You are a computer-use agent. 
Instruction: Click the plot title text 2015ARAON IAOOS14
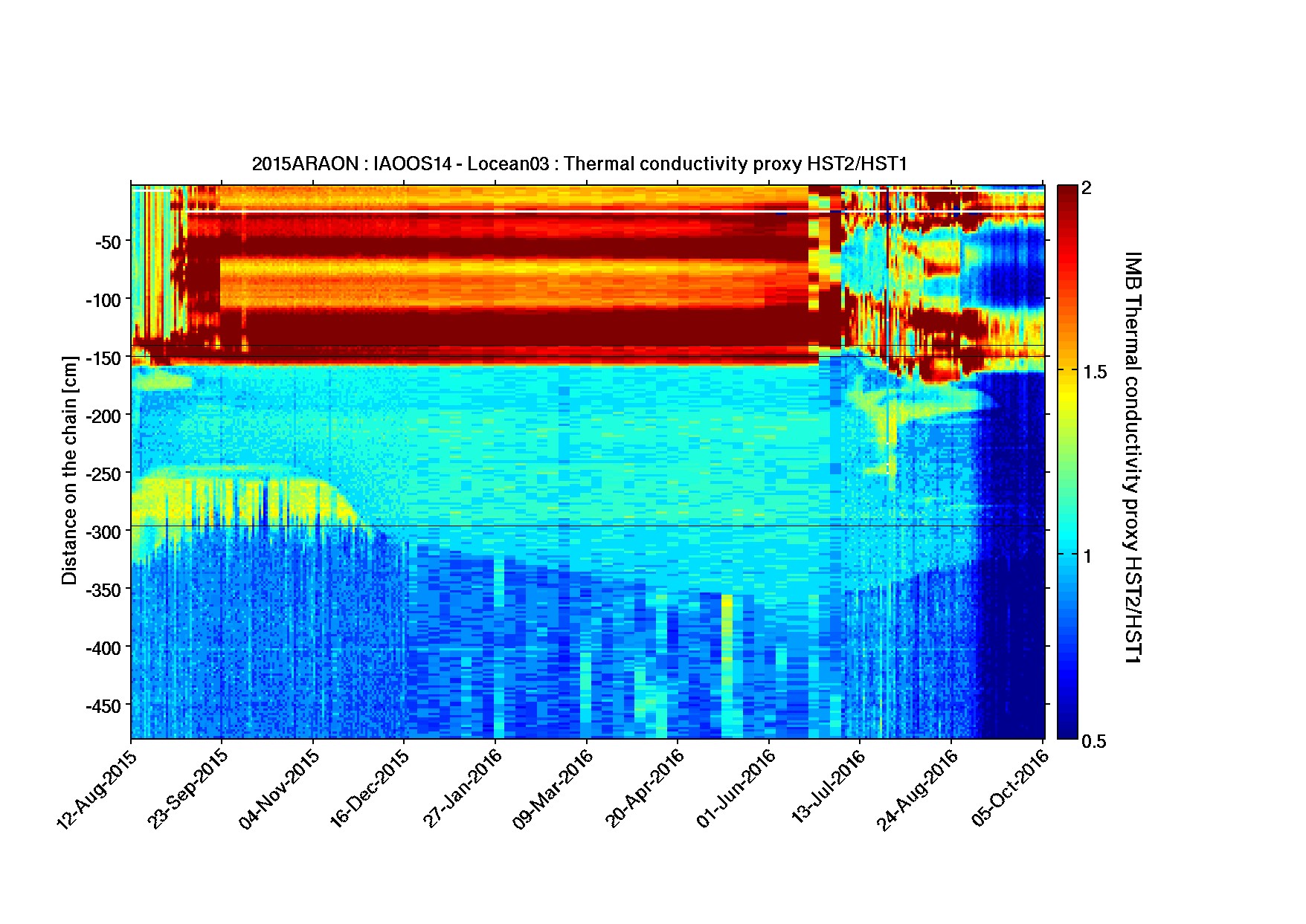pos(579,164)
